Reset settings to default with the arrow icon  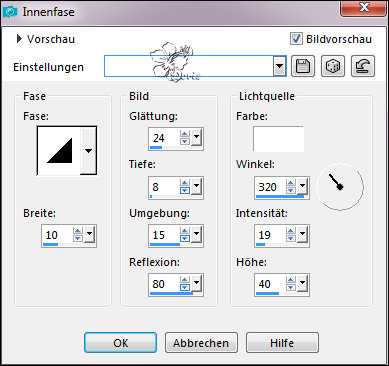363,66
